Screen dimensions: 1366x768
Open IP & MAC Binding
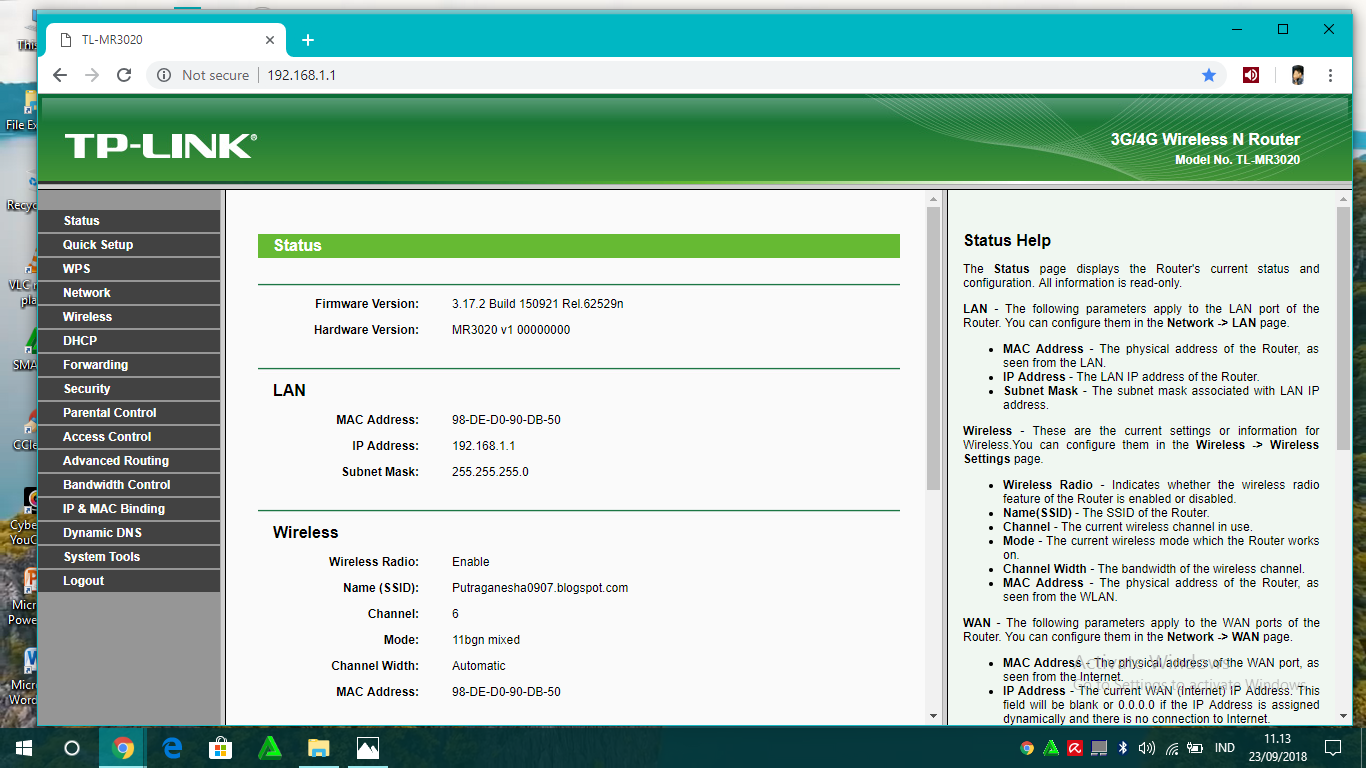[x=128, y=509]
